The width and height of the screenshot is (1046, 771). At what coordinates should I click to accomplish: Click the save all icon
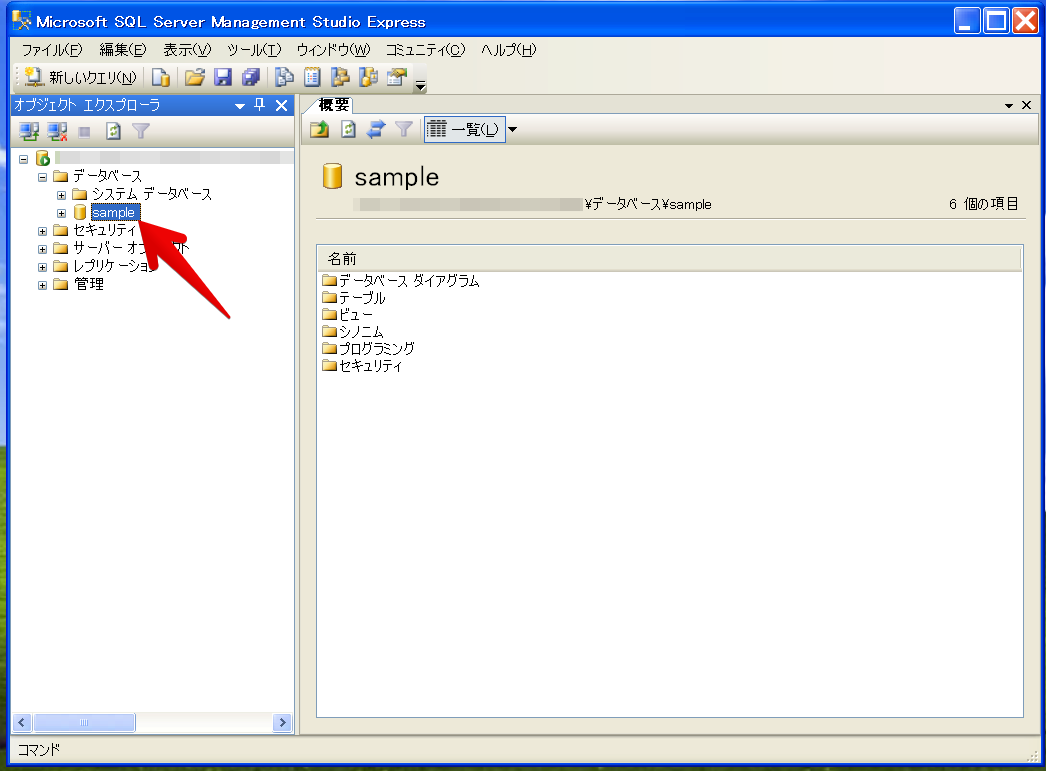tap(251, 77)
